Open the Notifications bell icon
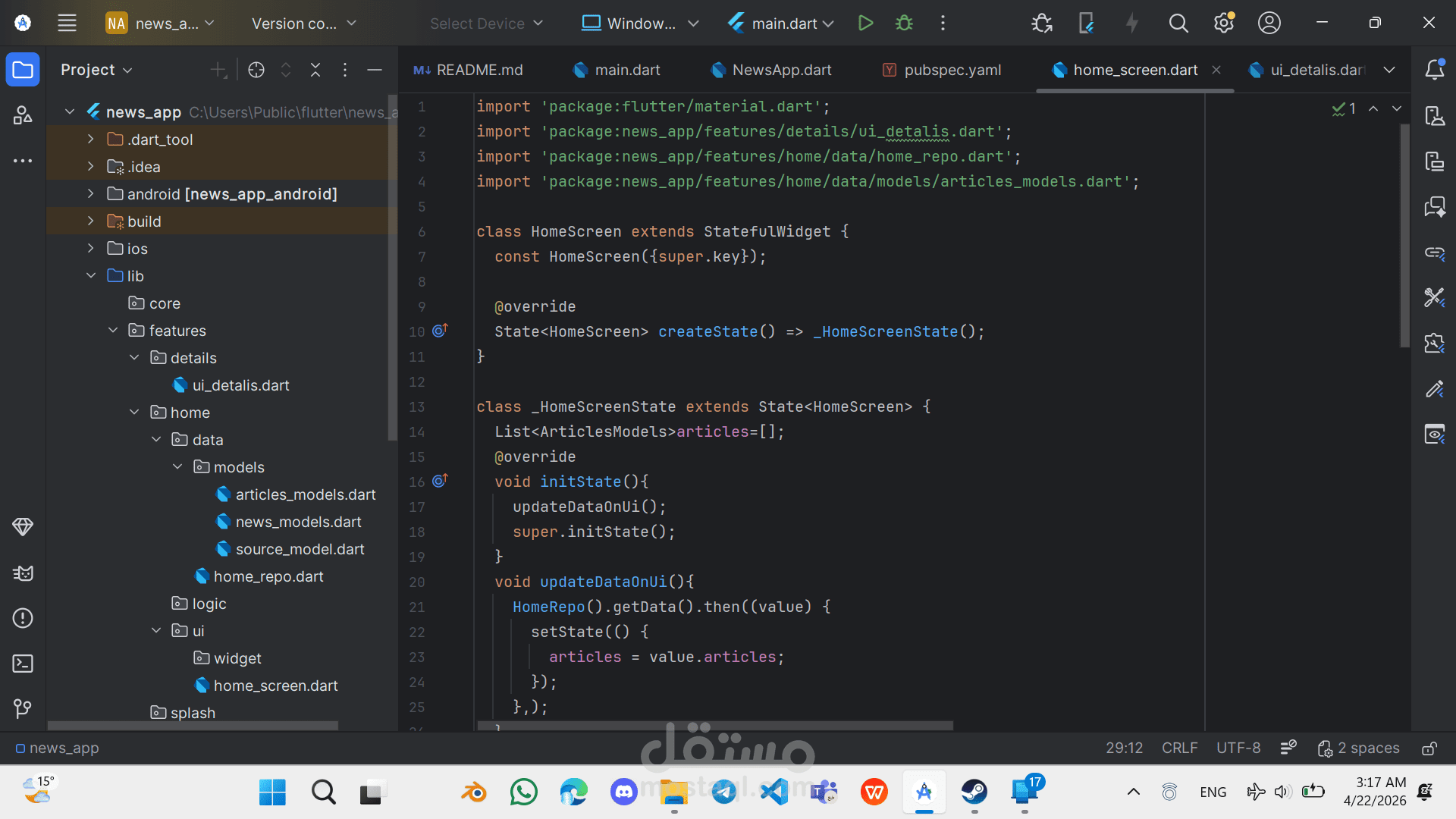Viewport: 1456px width, 819px height. pos(1434,70)
